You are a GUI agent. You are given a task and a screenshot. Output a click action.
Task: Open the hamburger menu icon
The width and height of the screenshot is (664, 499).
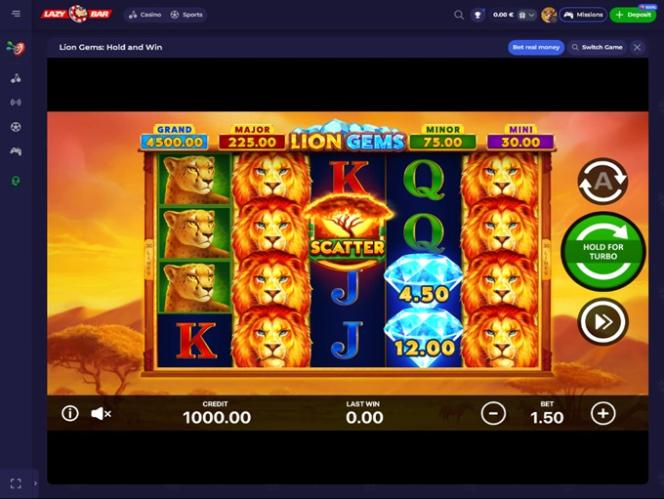click(16, 14)
